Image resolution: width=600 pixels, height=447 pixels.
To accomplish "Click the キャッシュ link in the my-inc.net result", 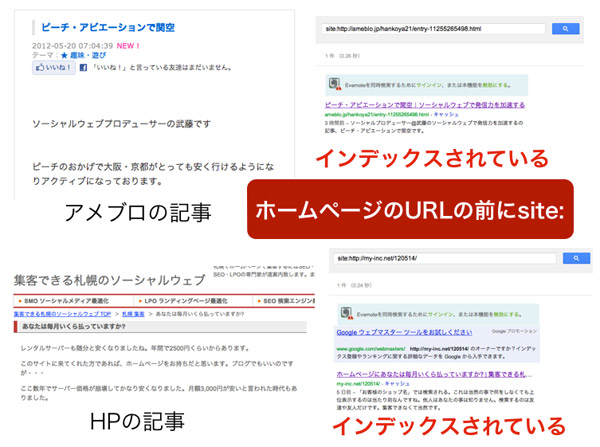I will 397,383.
